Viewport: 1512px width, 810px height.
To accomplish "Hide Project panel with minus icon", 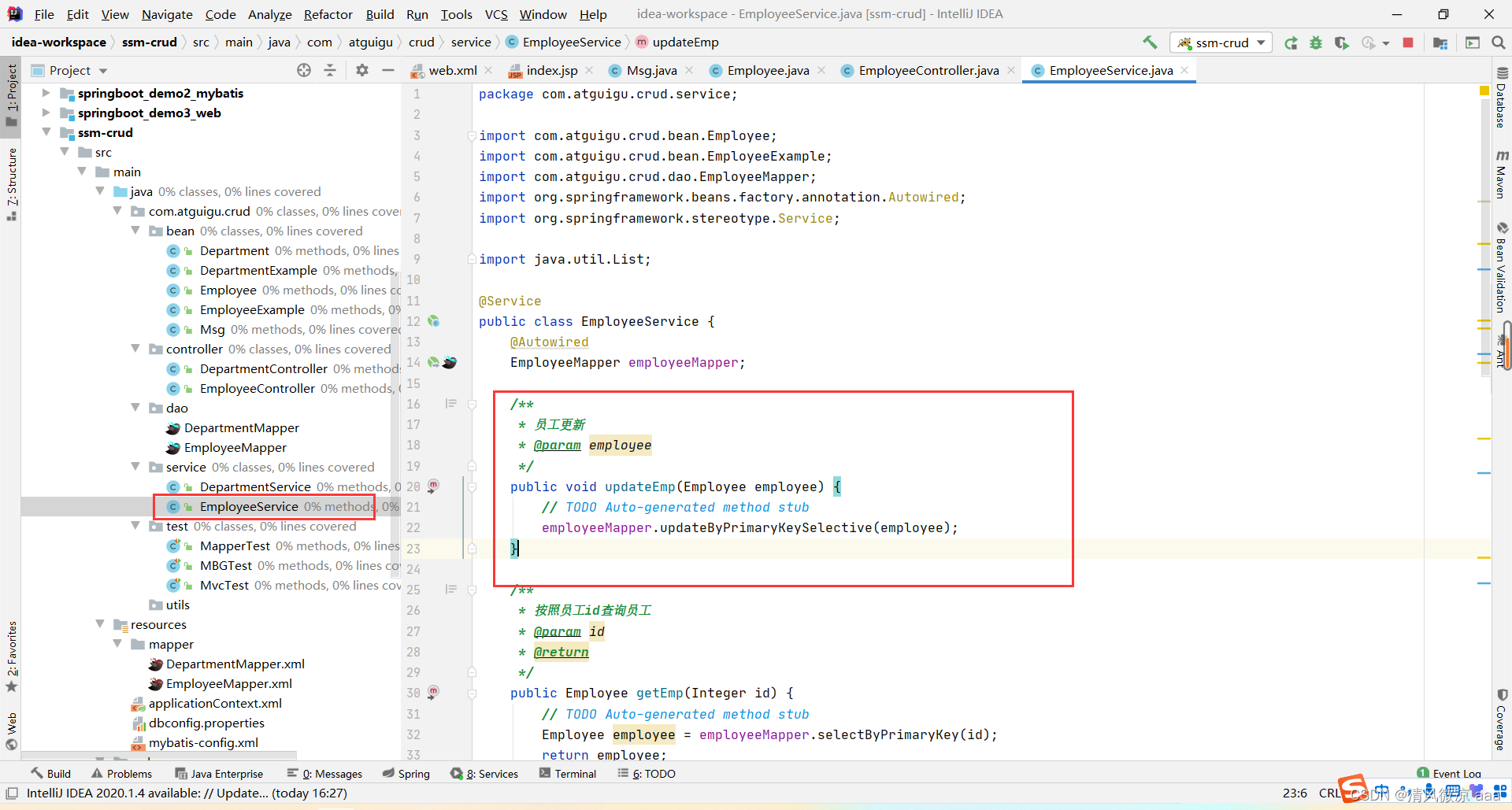I will (x=388, y=70).
